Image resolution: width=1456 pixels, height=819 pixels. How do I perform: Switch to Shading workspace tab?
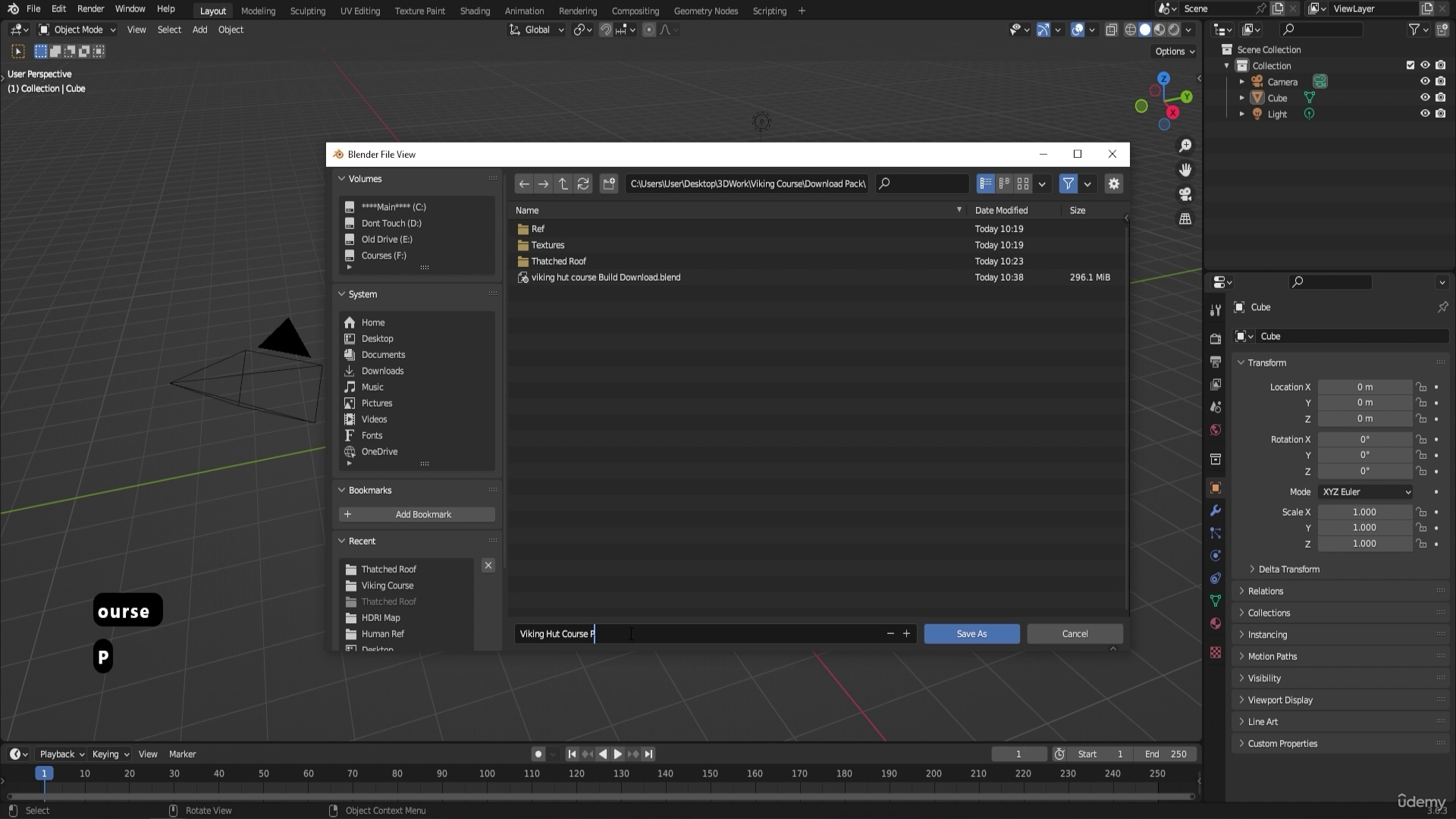pyautogui.click(x=475, y=11)
